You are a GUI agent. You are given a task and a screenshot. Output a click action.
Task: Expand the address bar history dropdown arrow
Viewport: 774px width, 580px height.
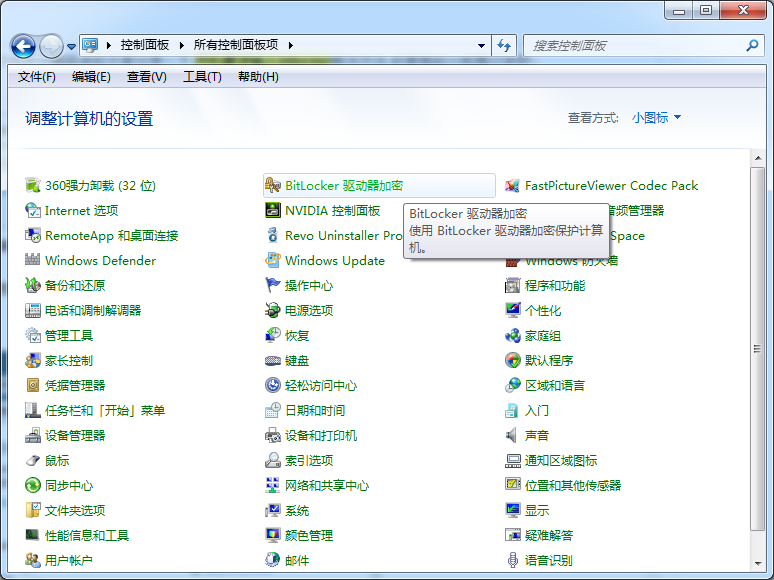[482, 46]
